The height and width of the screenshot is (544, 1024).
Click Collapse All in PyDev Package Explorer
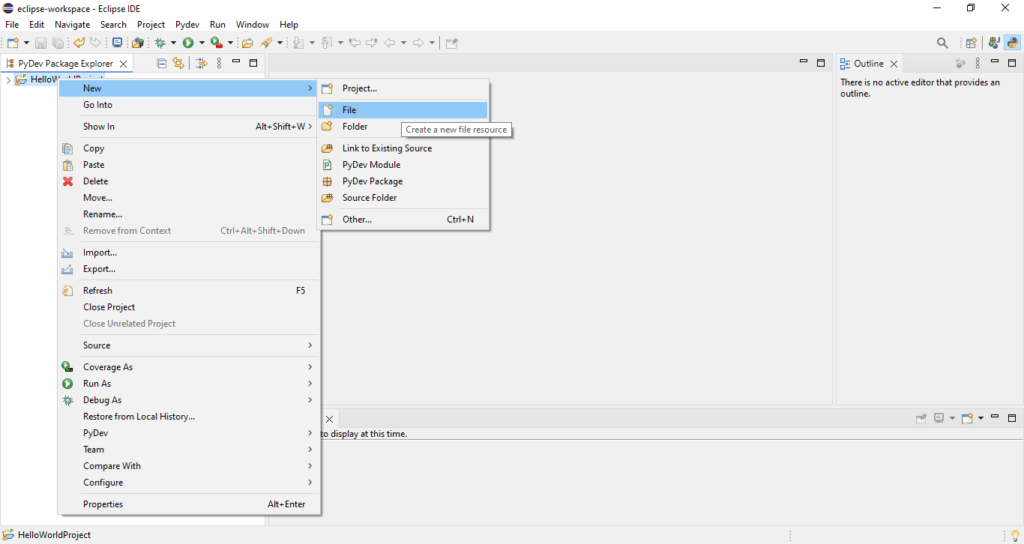pyautogui.click(x=162, y=63)
